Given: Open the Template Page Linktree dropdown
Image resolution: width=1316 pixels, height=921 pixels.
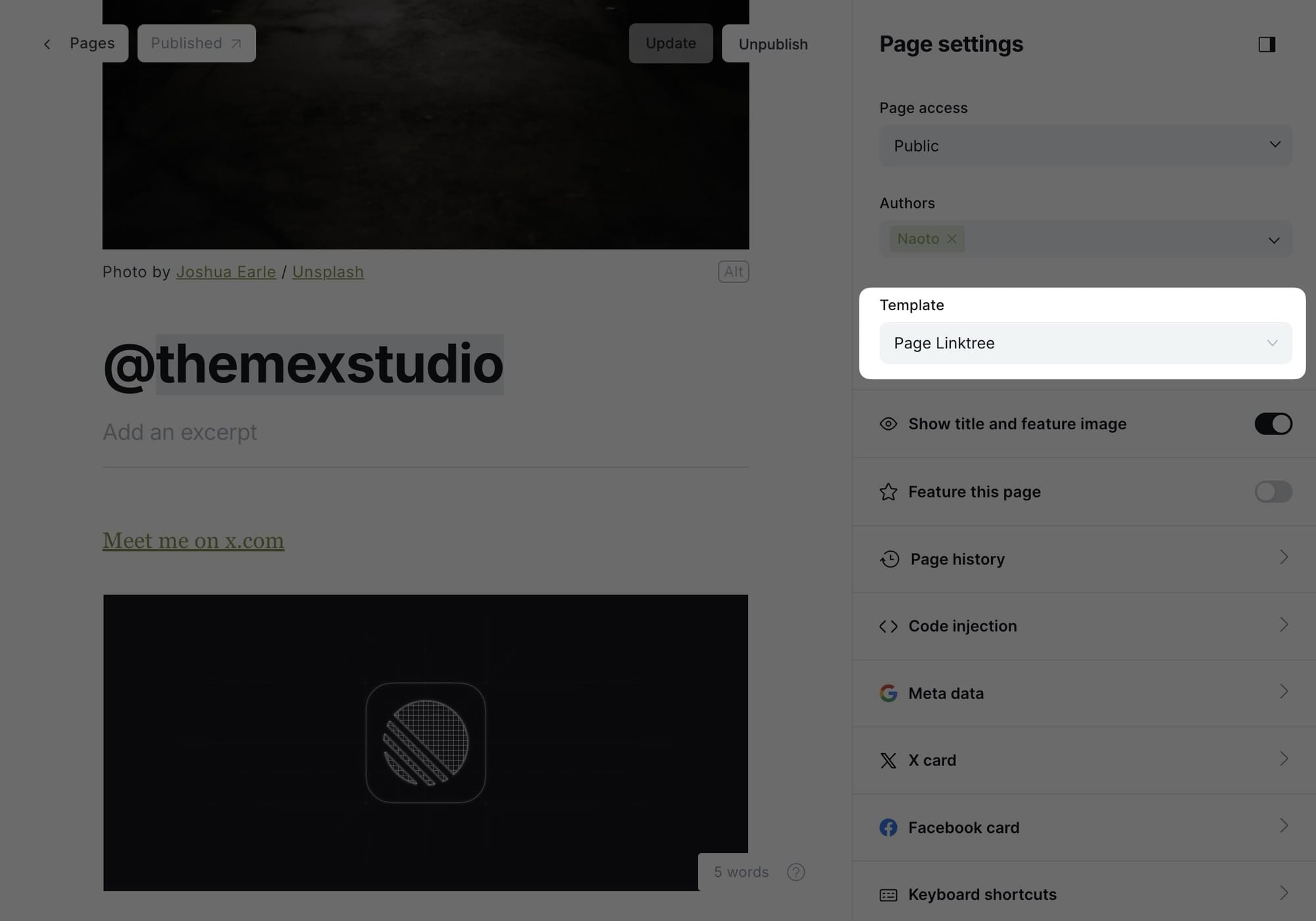Looking at the screenshot, I should coord(1086,343).
